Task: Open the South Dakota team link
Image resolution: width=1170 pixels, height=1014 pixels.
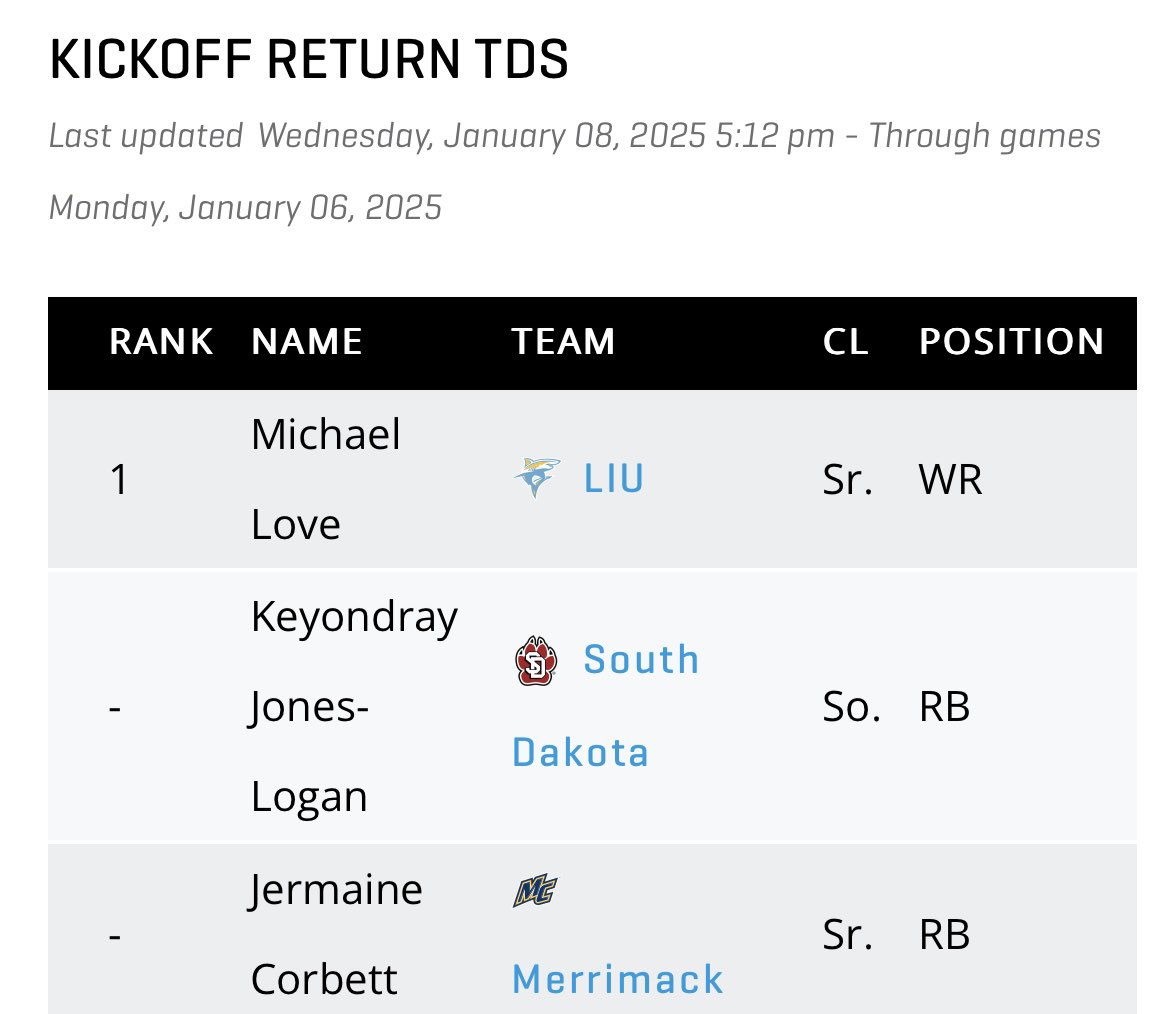Action: pos(606,706)
